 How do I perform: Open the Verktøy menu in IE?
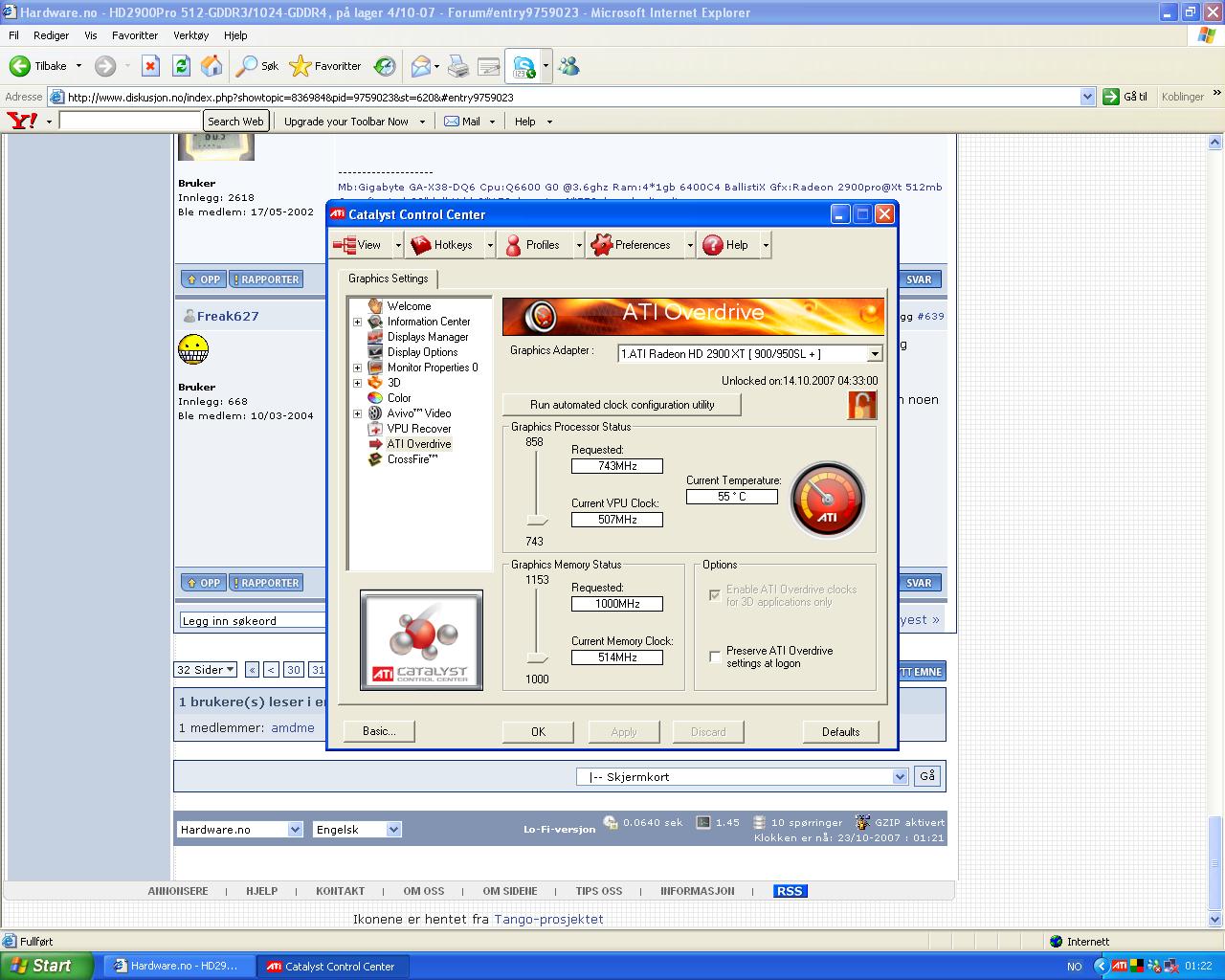pyautogui.click(x=190, y=35)
